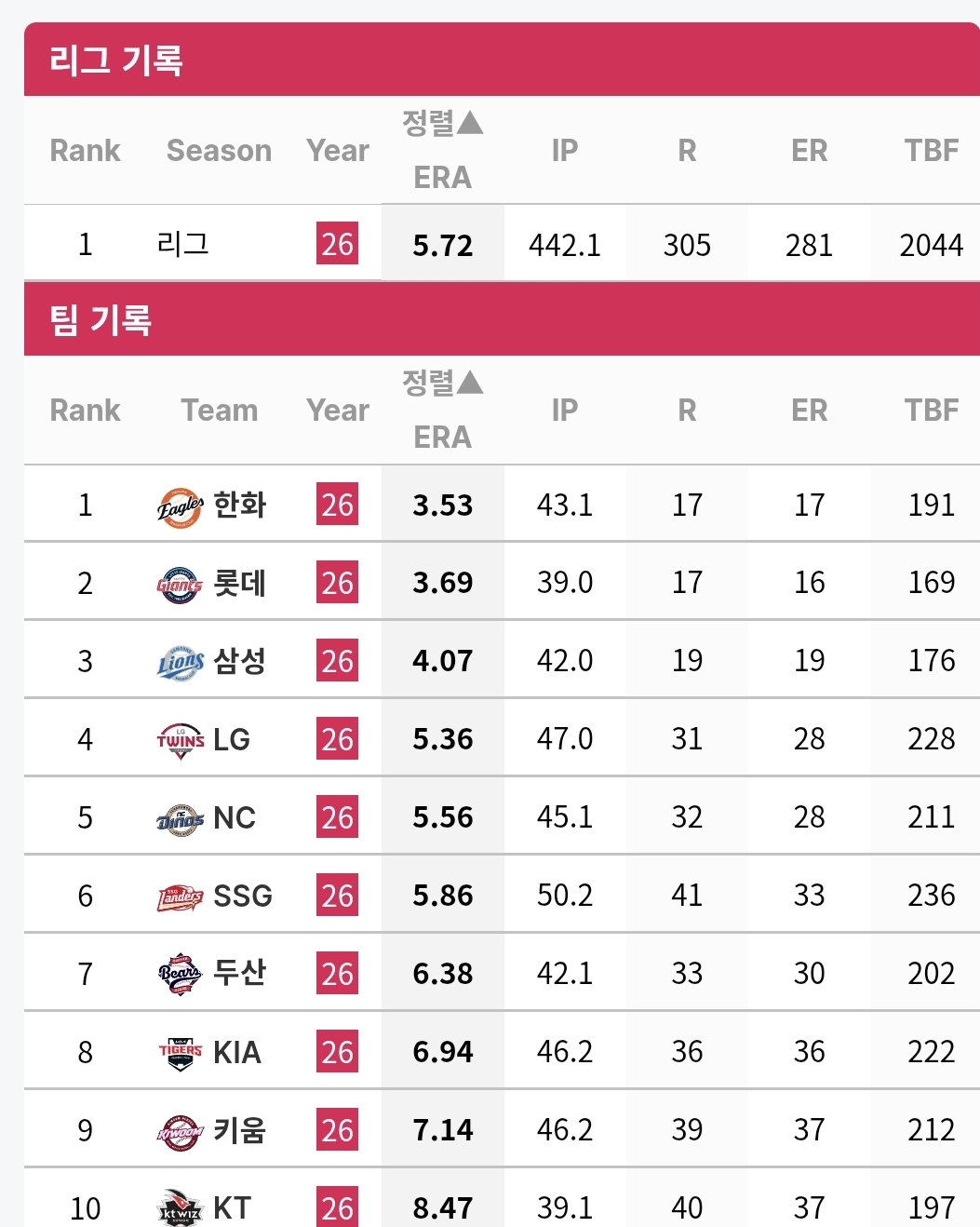Click the Samsung Lions team logo
Screen dimensions: 980x1227
pyautogui.click(x=180, y=663)
